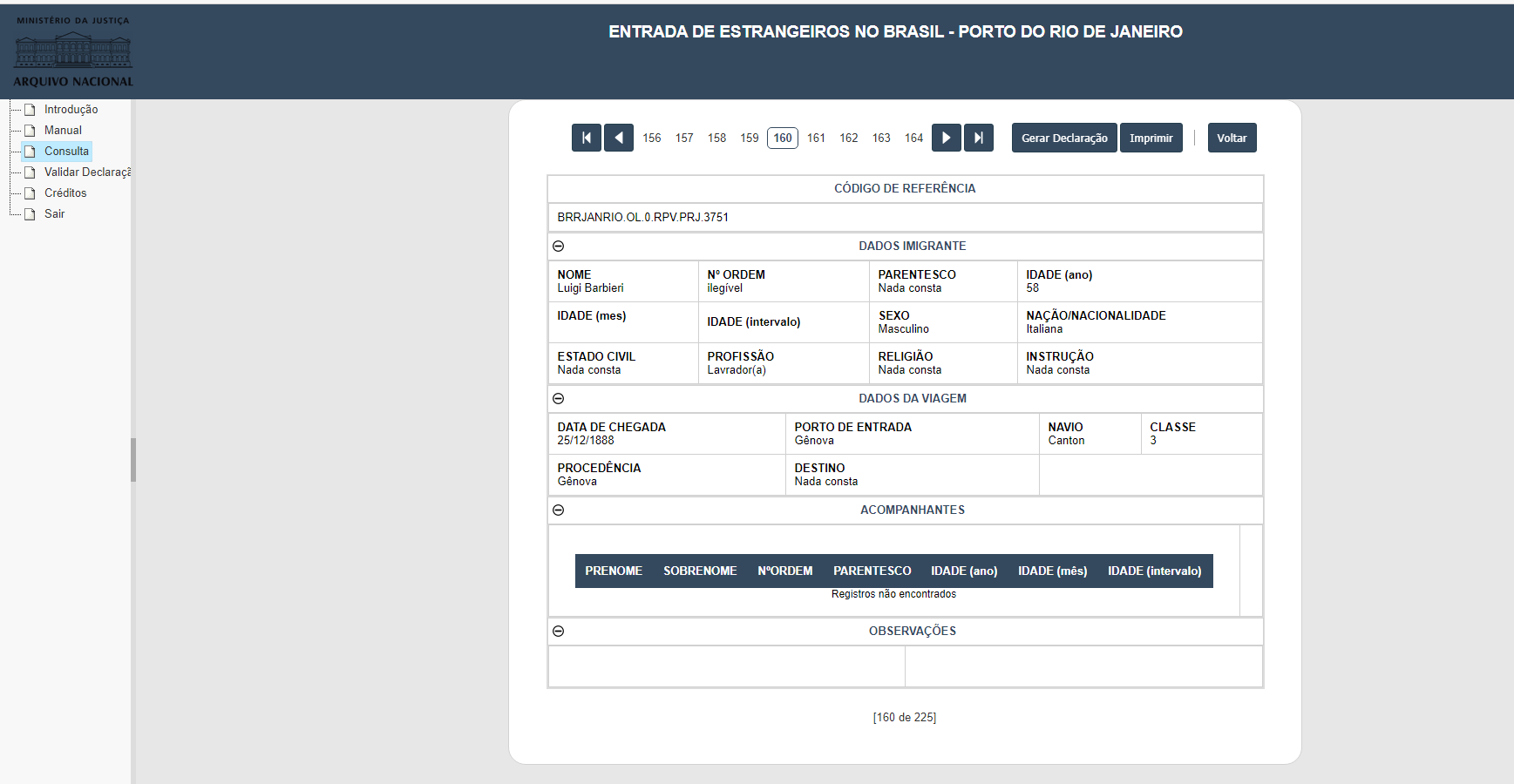Viewport: 1514px width, 784px height.
Task: Go to the first record page
Action: 587,138
